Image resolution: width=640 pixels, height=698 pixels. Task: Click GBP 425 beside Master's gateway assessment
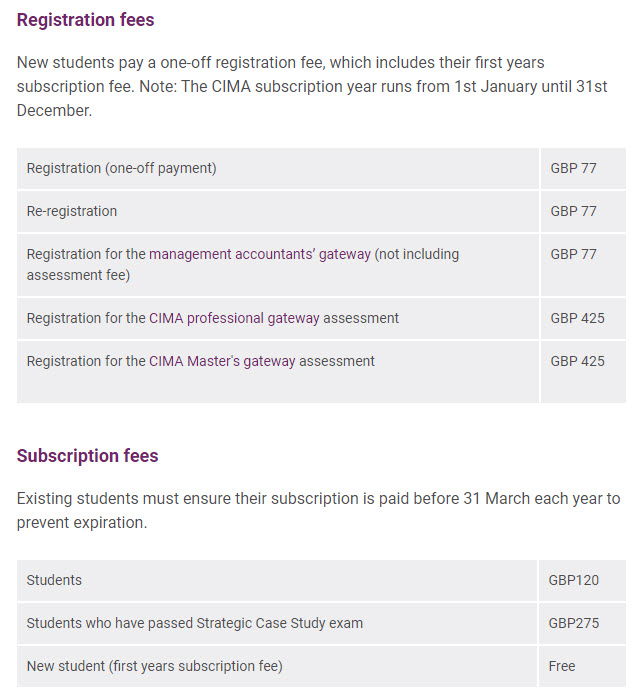coord(577,361)
